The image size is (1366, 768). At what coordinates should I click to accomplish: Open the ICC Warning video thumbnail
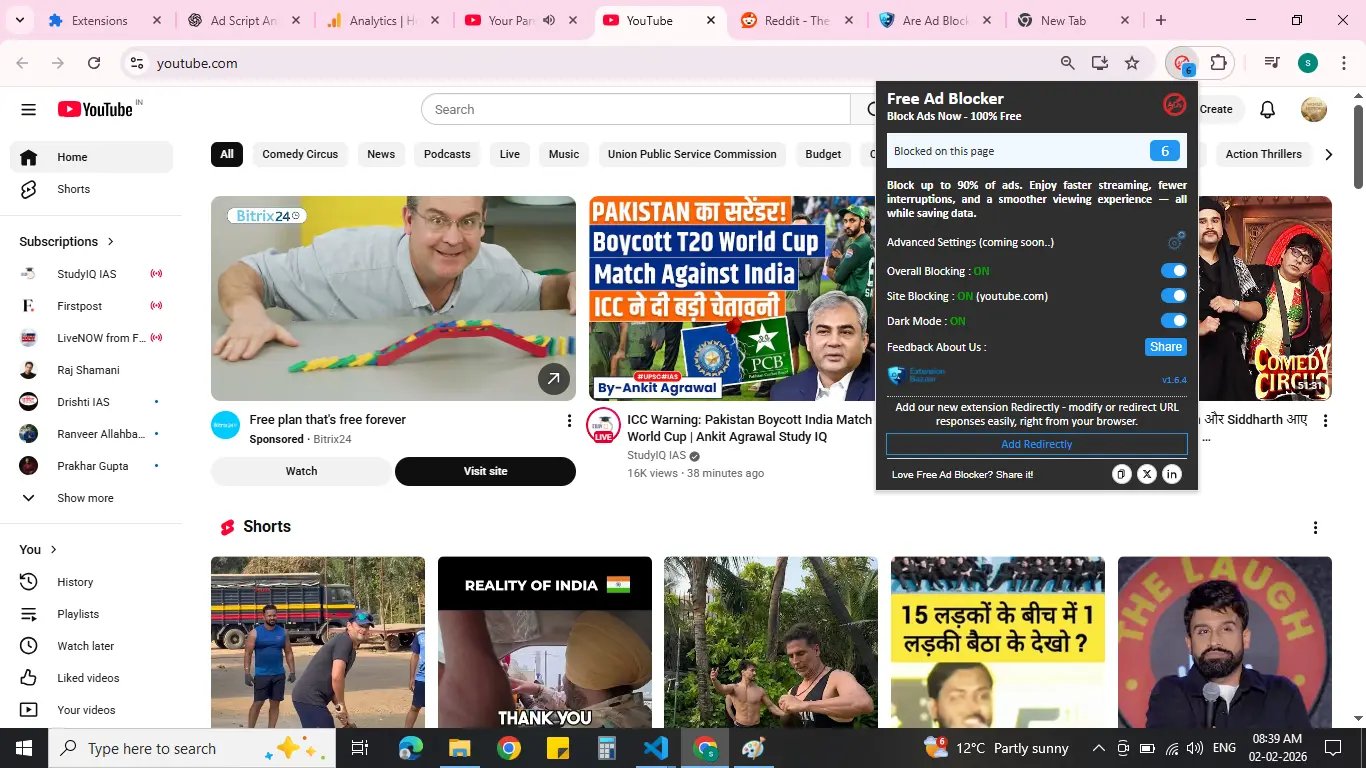732,298
